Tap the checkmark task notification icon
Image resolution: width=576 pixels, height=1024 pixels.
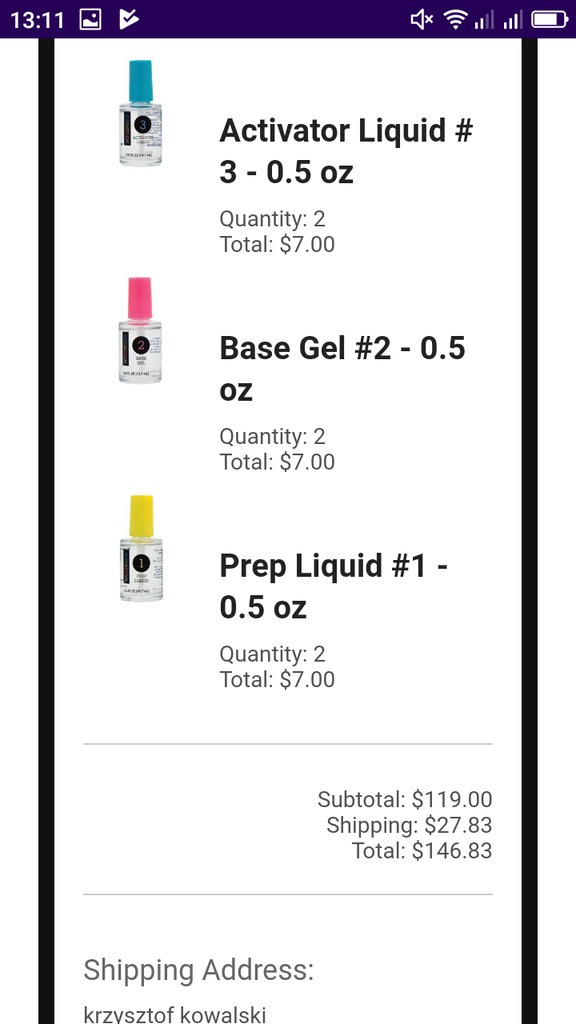point(129,20)
